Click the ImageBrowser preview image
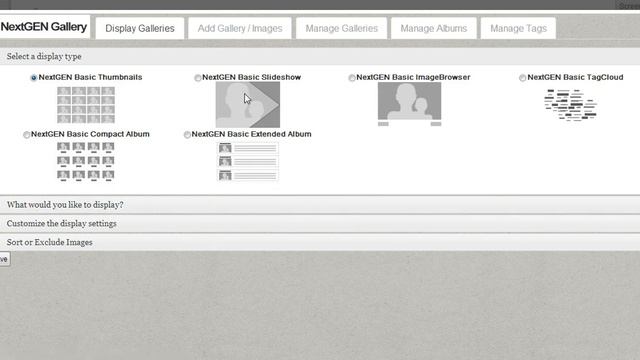 [409, 104]
